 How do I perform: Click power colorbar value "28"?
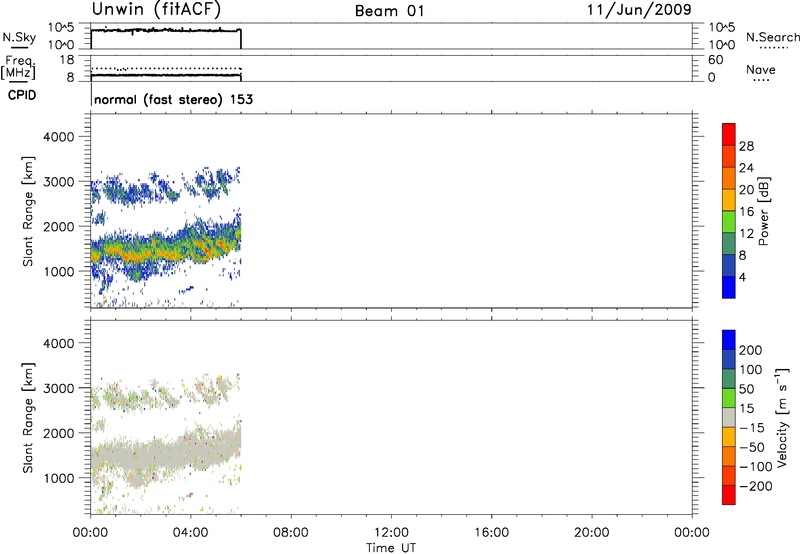click(746, 146)
